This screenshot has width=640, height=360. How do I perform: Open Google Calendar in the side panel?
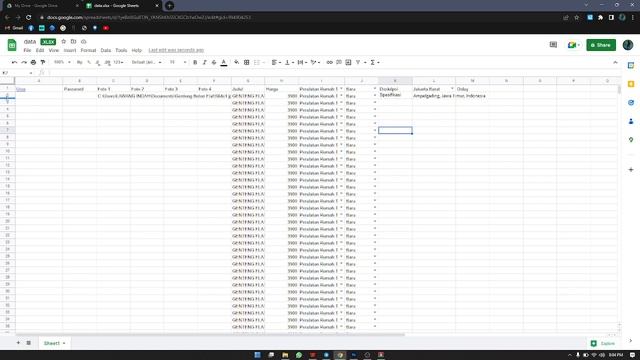tap(631, 65)
